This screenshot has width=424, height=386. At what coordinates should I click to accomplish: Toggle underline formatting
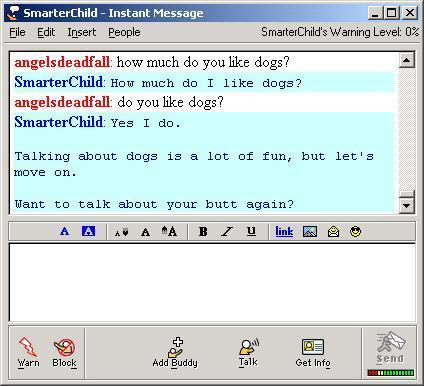tap(251, 231)
